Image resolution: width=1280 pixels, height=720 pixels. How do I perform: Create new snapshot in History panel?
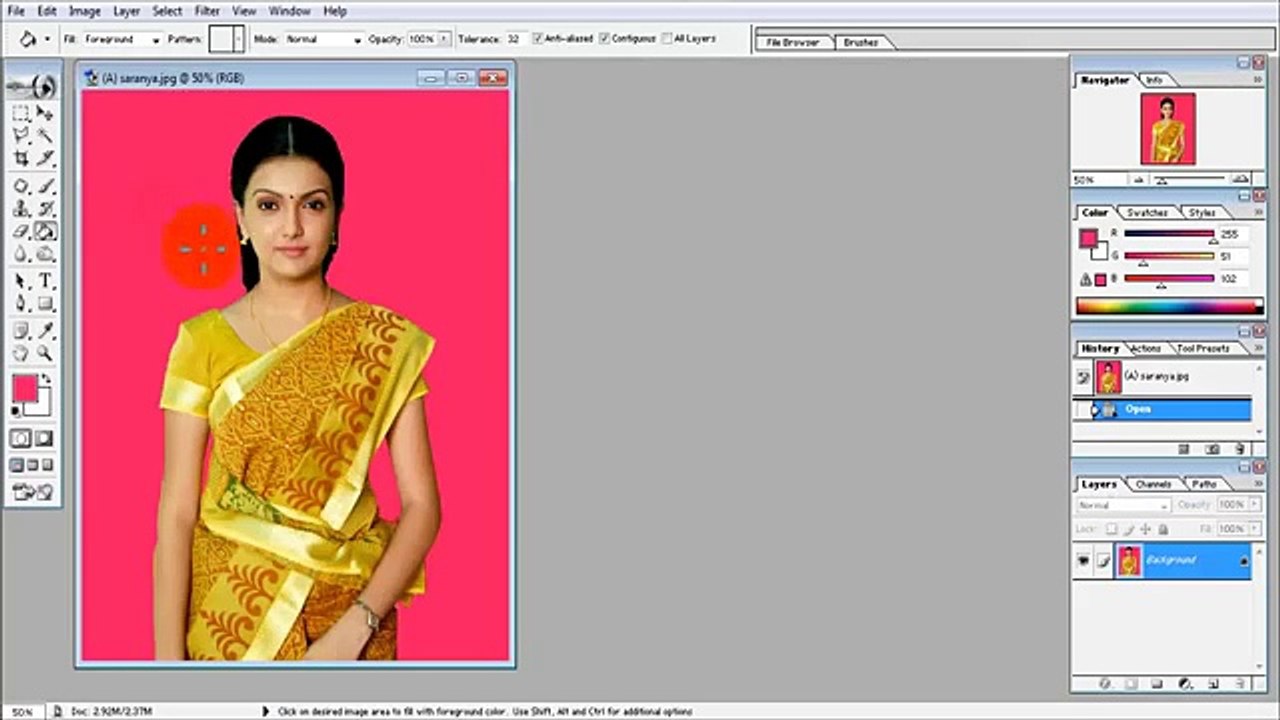pos(1212,450)
